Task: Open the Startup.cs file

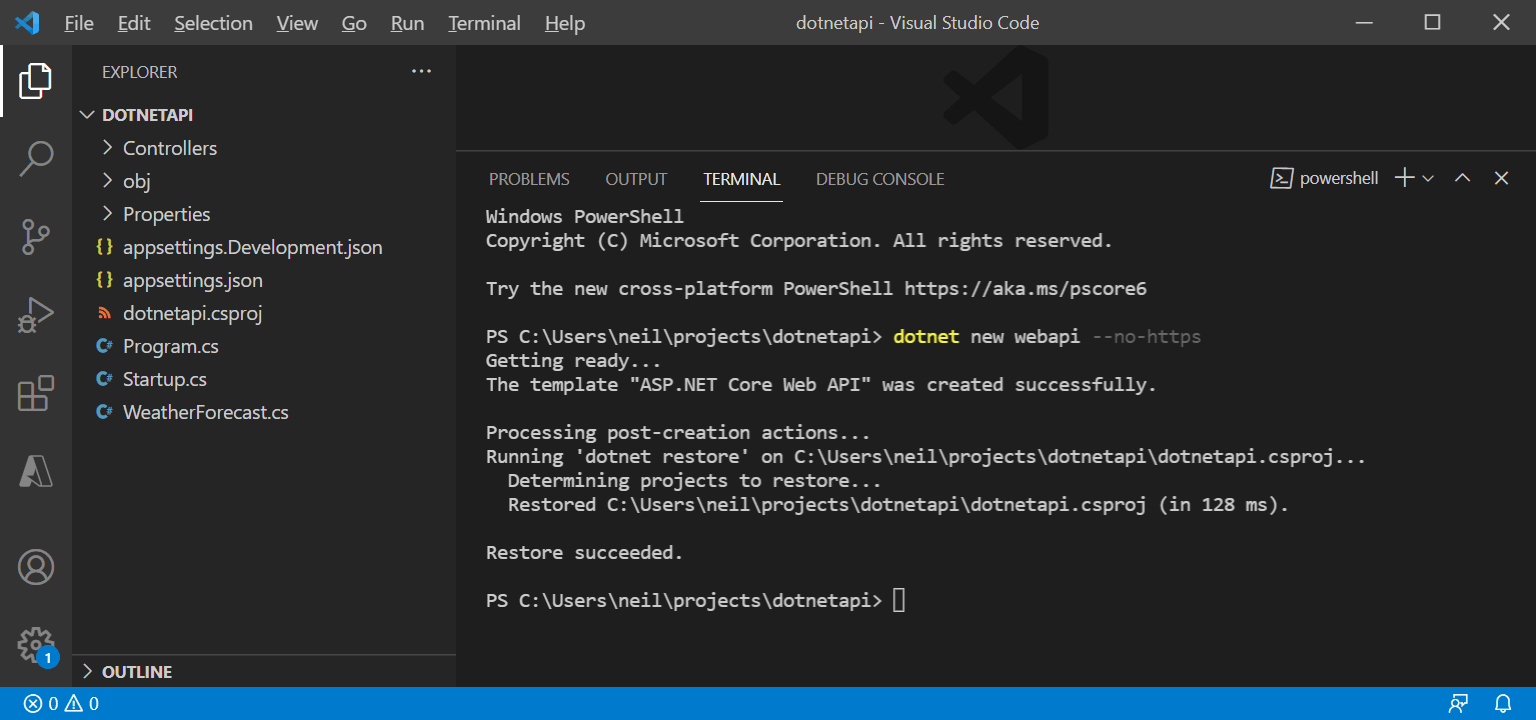Action: pyautogui.click(x=164, y=379)
